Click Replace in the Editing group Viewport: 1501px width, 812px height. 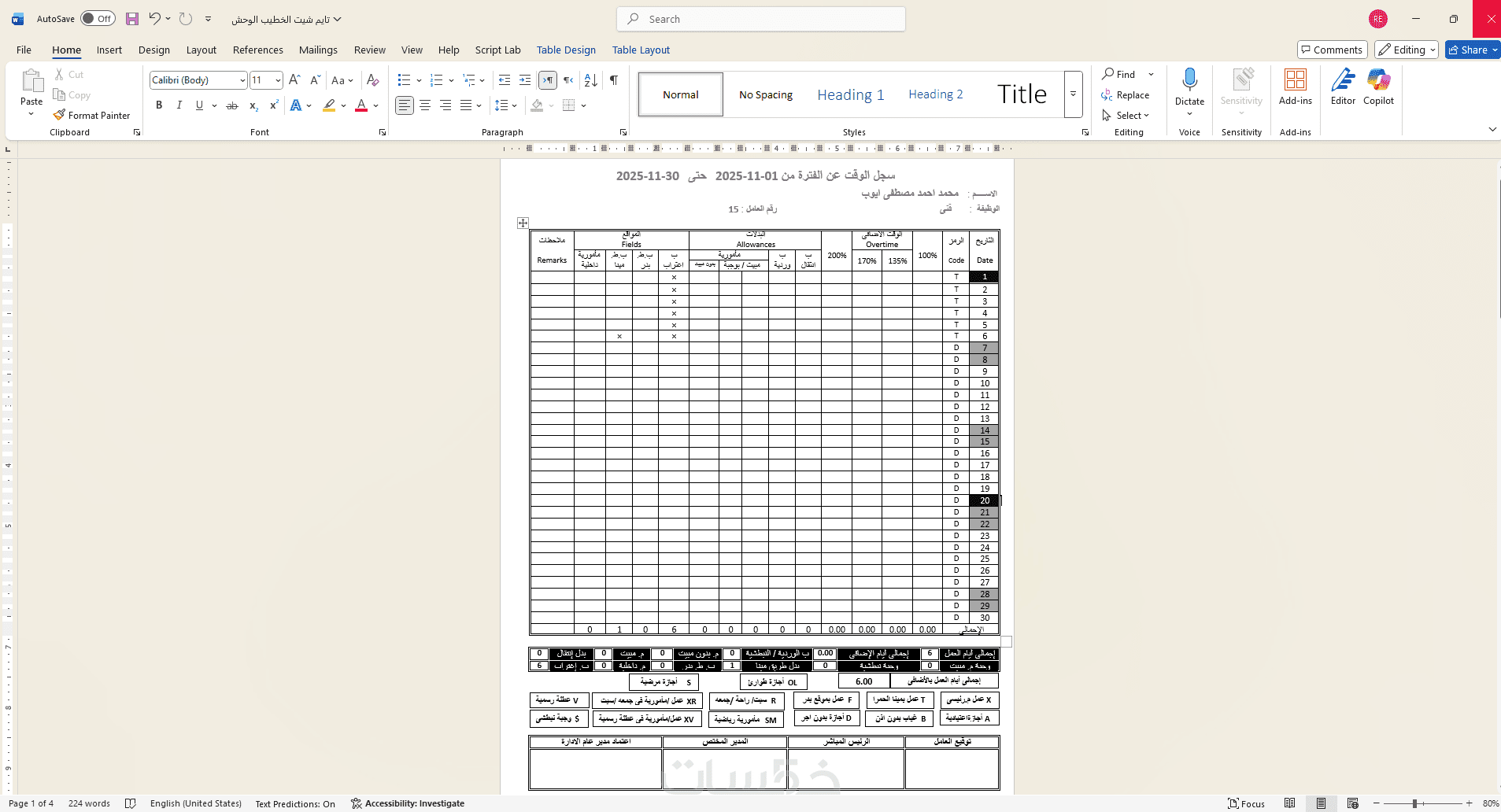[x=1126, y=95]
